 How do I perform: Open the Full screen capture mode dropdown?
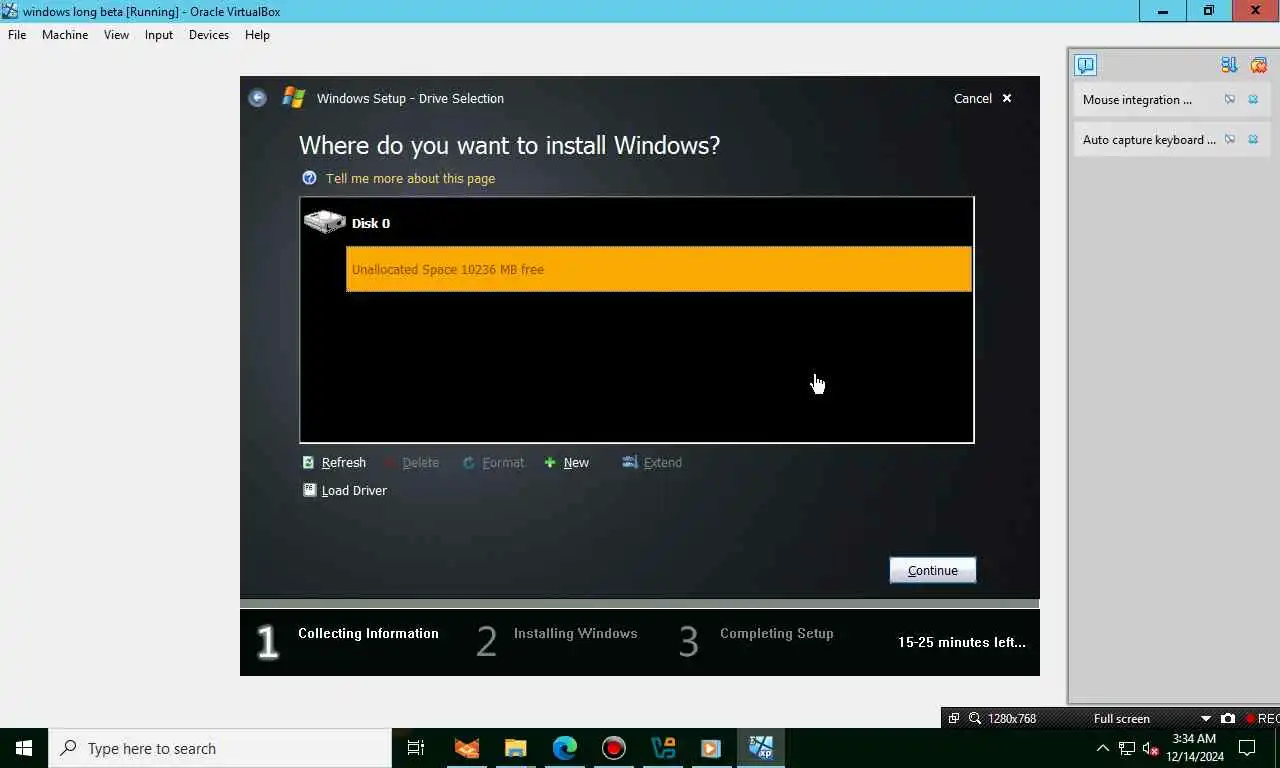[x=1206, y=718]
